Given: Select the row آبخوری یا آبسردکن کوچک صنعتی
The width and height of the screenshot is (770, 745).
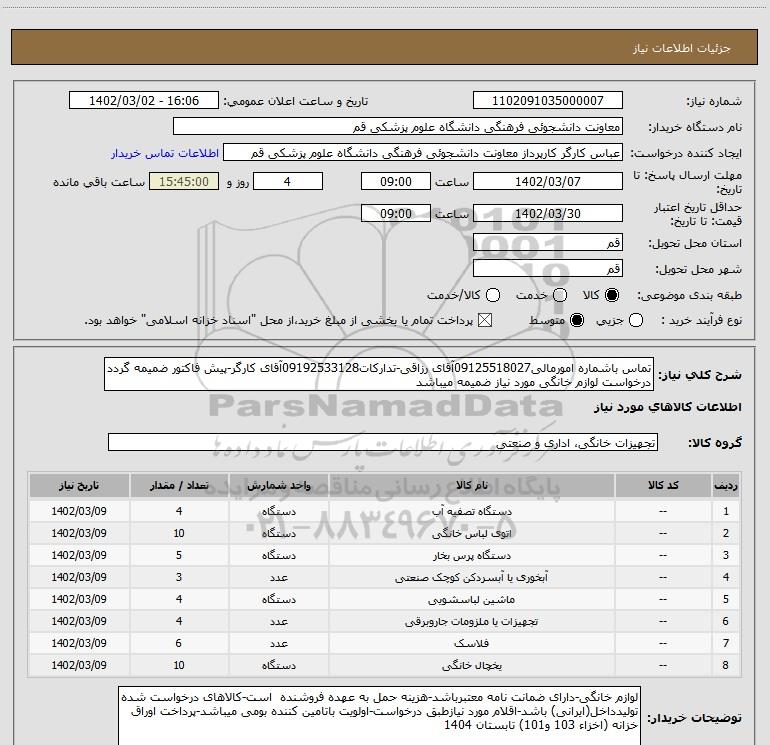Looking at the screenshot, I should pos(384,578).
